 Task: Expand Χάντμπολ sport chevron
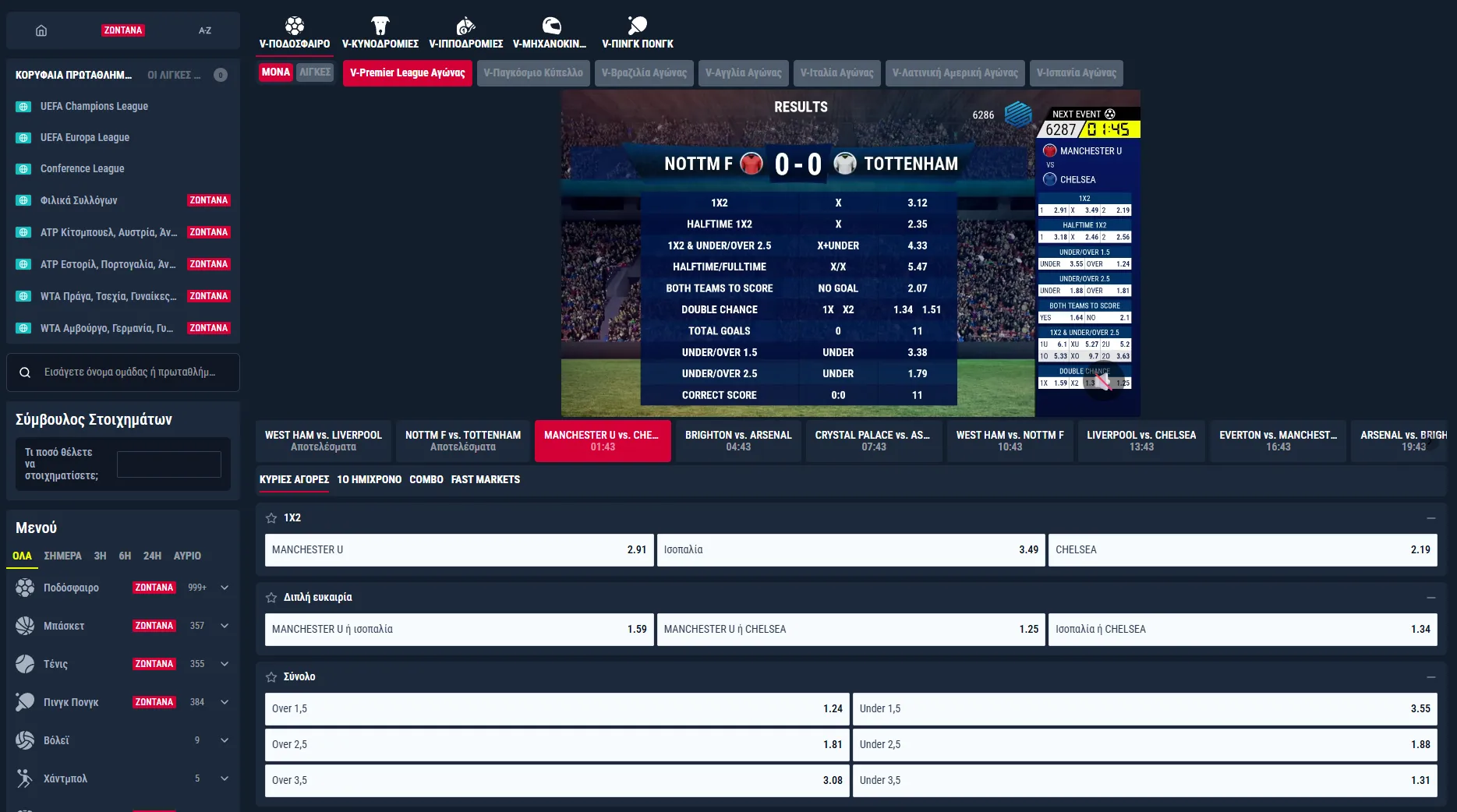tap(225, 778)
